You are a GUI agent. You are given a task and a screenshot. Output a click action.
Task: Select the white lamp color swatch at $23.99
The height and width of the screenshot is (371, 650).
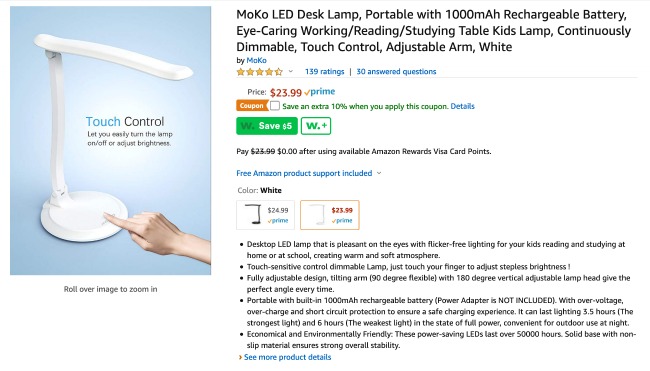pos(330,215)
